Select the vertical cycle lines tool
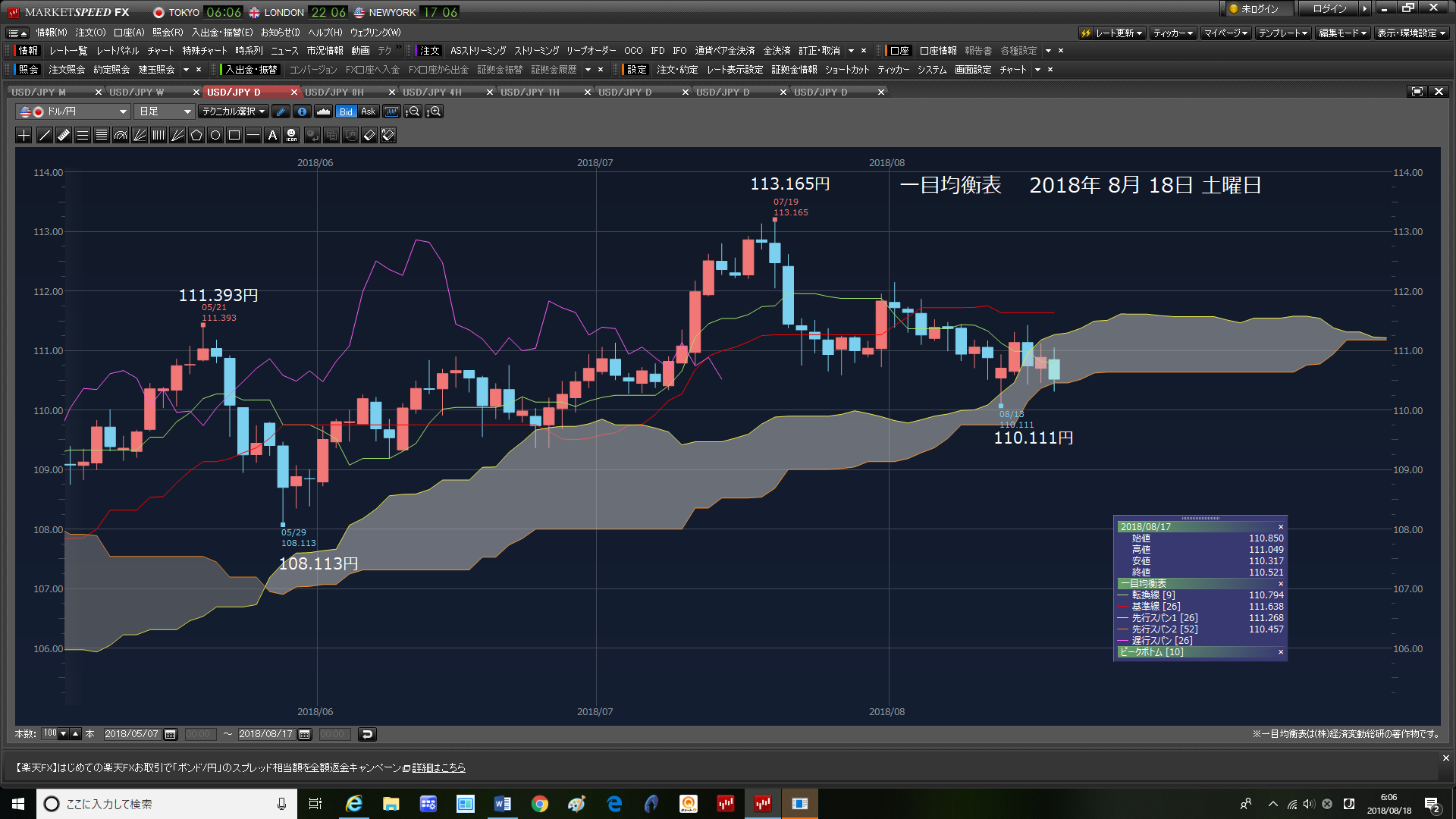This screenshot has height=819, width=1456. tap(158, 135)
